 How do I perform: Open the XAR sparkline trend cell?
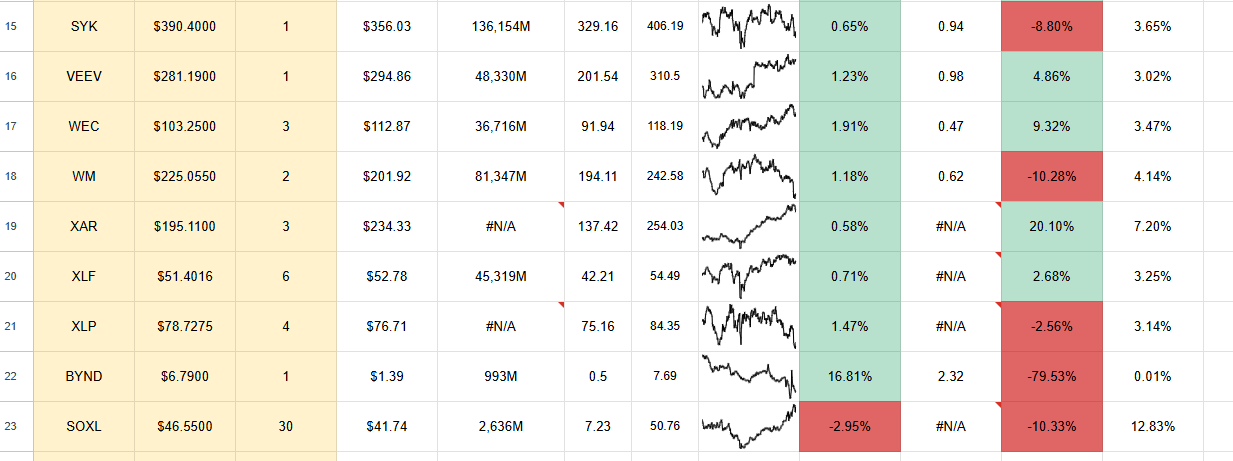coord(749,227)
